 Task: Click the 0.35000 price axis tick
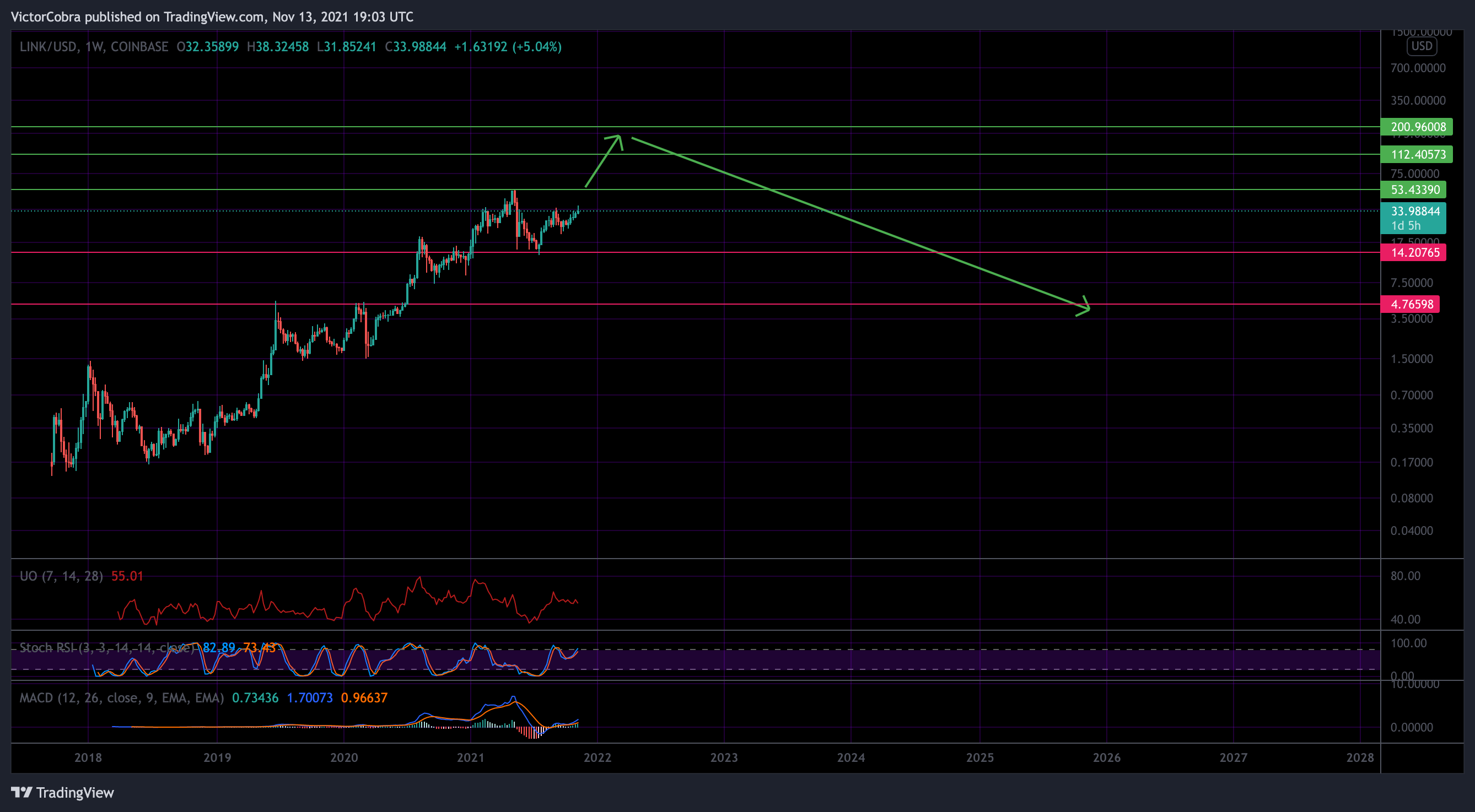[1412, 429]
